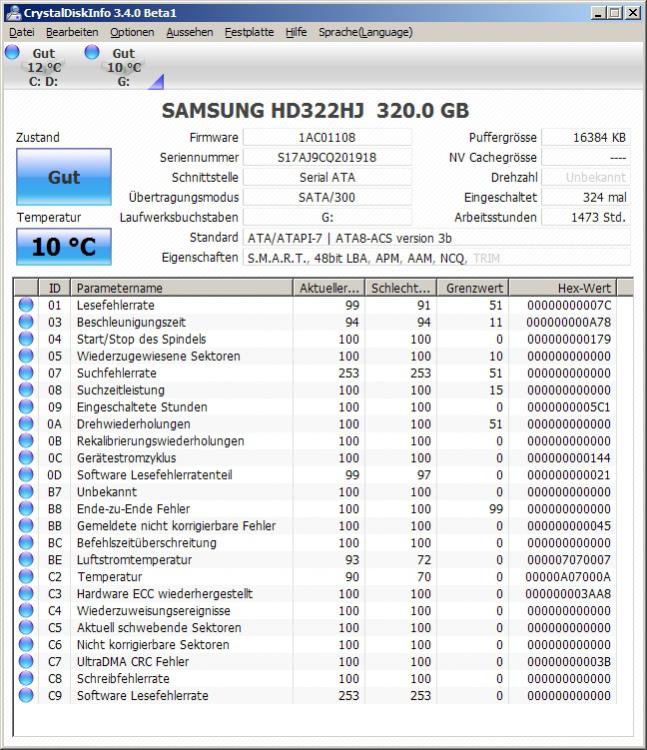
Task: Click status orb of C9 Software Lesefehlerrate row
Action: point(26,695)
